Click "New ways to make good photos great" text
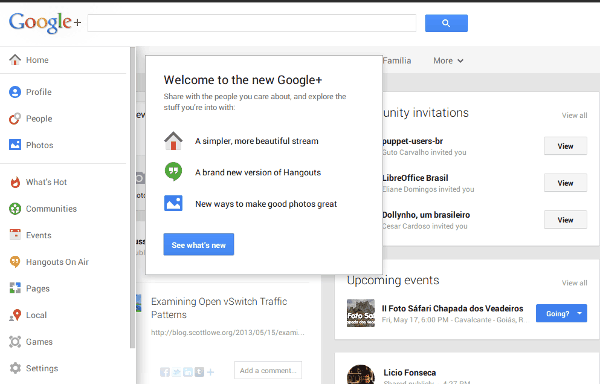 coord(266,204)
